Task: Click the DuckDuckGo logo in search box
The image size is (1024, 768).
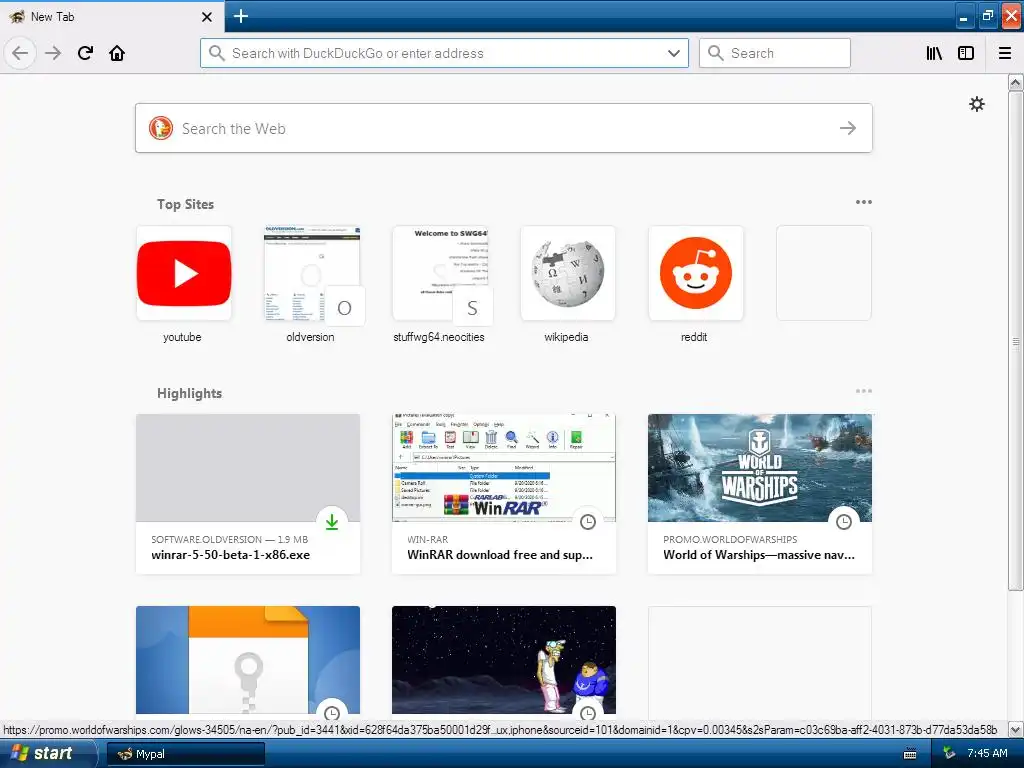Action: coord(161,128)
